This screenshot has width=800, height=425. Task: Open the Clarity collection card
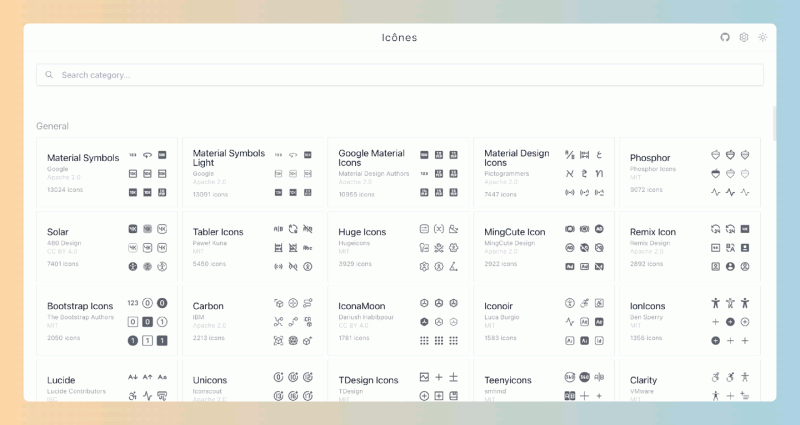click(x=690, y=381)
